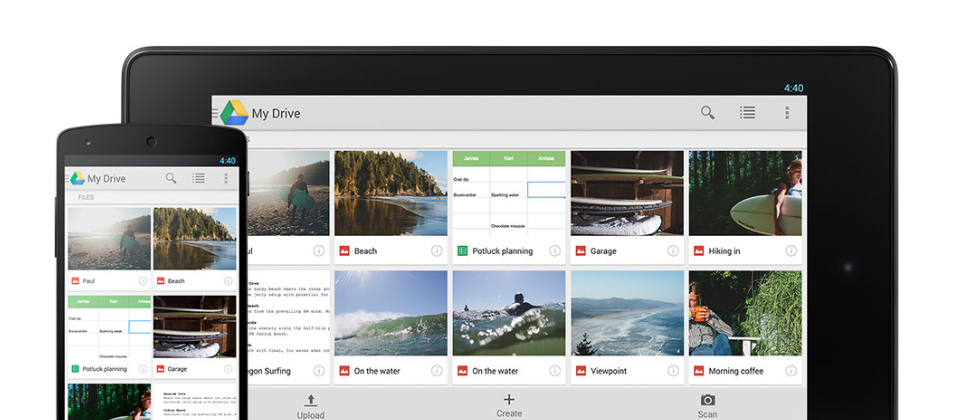Open the three-dot overflow menu on the phone
The width and height of the screenshot is (960, 420).
tap(226, 178)
